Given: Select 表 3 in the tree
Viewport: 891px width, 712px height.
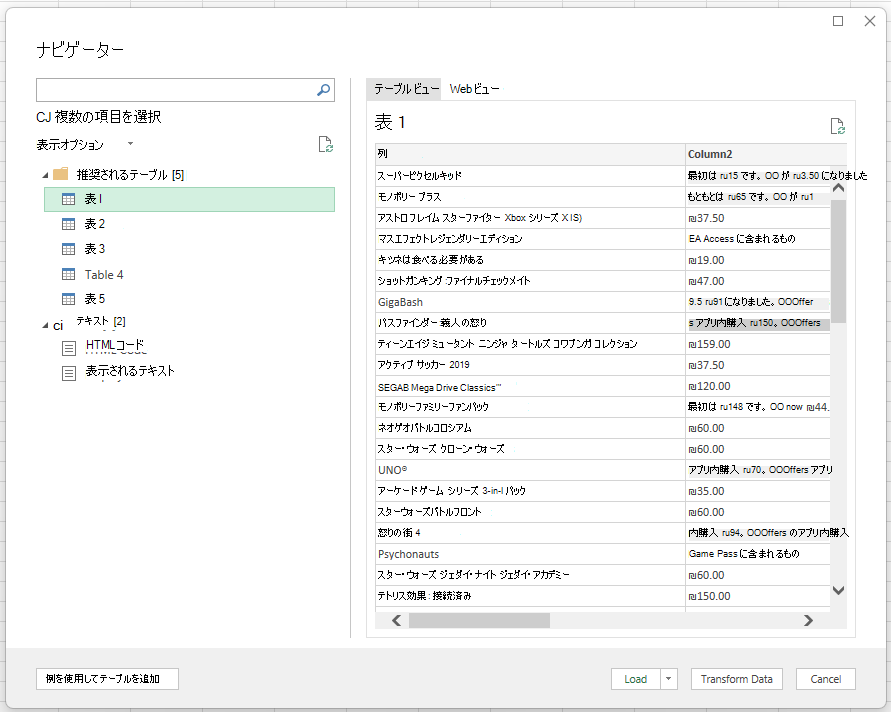Looking at the screenshot, I should (x=95, y=249).
